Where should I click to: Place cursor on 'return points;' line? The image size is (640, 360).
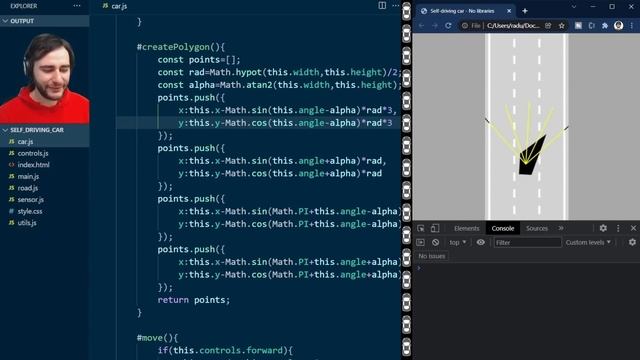point(193,300)
